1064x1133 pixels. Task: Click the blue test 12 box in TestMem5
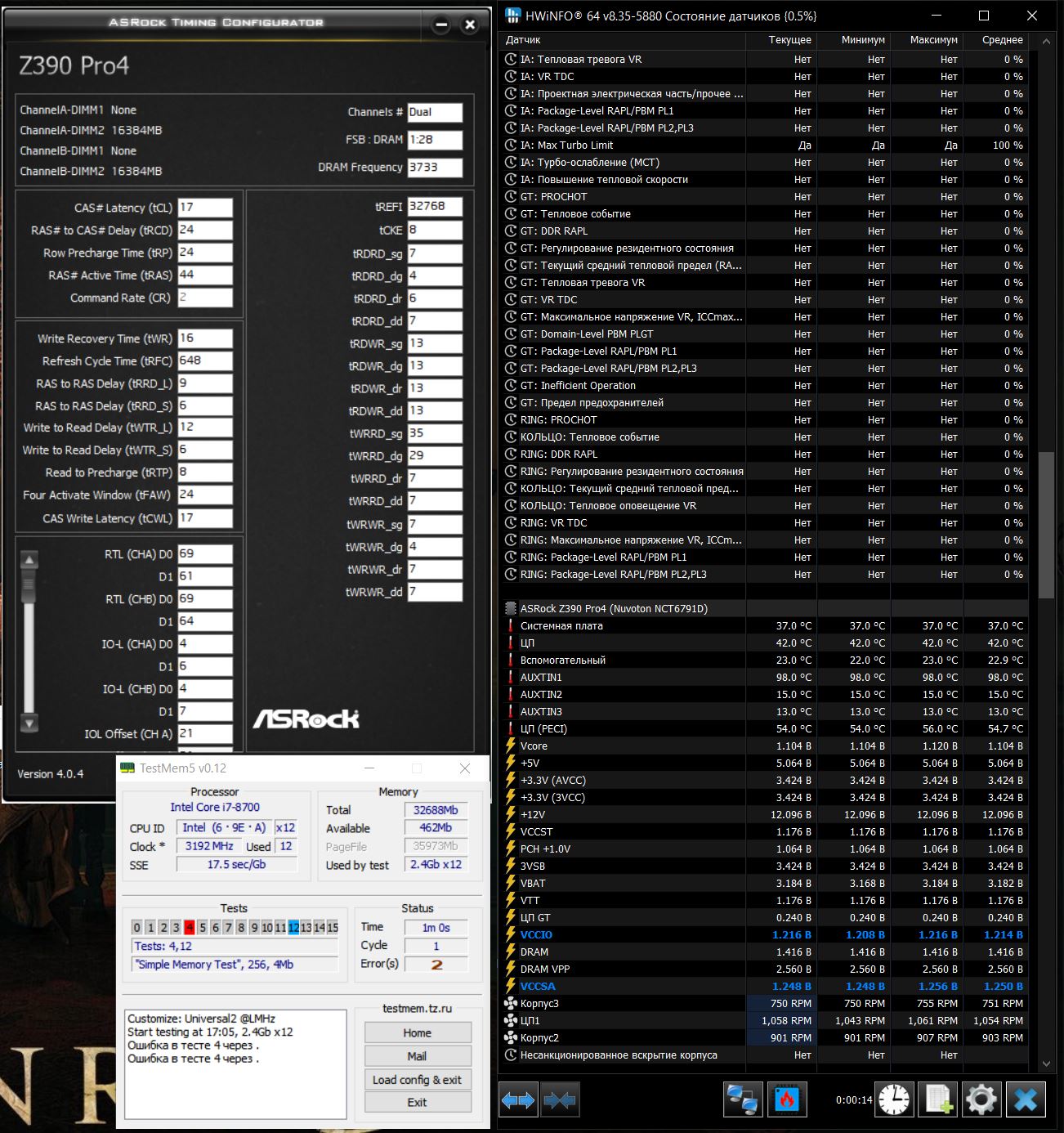coord(293,927)
